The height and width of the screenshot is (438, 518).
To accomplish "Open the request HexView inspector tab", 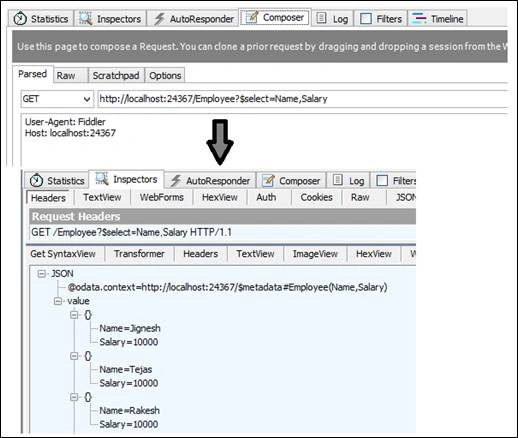I will (220, 197).
